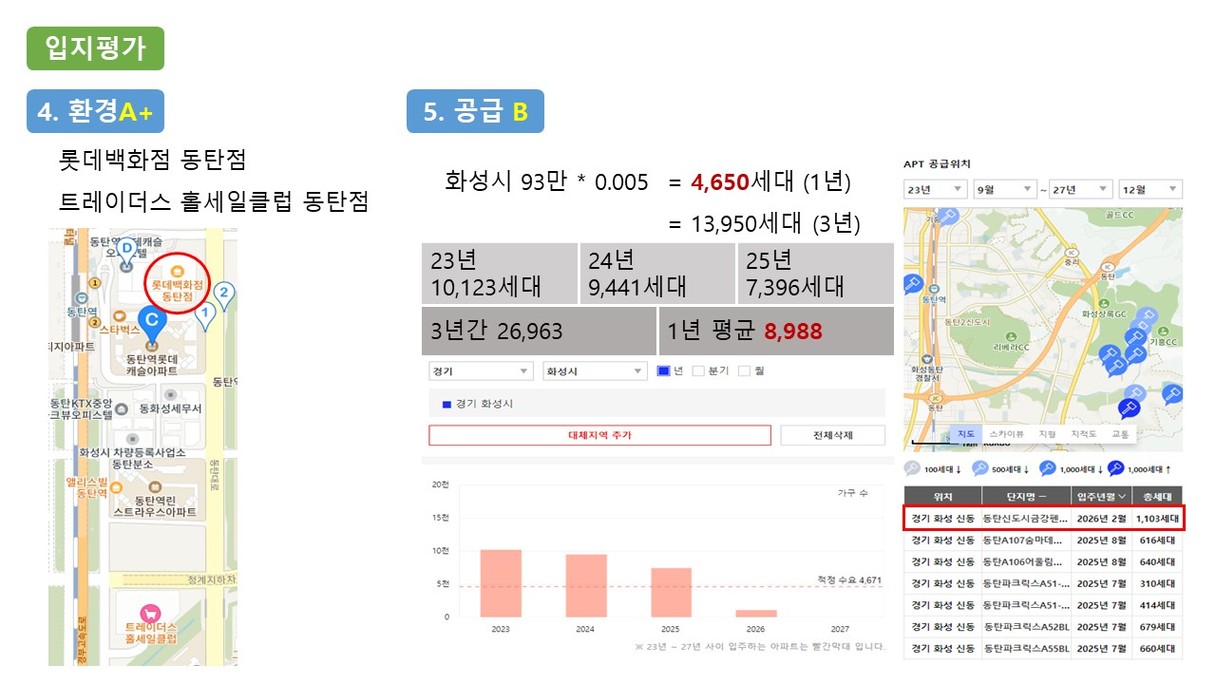Select the 동탄신도시금강펜 table row name
Screen dimensions: 1216x684
(1025, 519)
